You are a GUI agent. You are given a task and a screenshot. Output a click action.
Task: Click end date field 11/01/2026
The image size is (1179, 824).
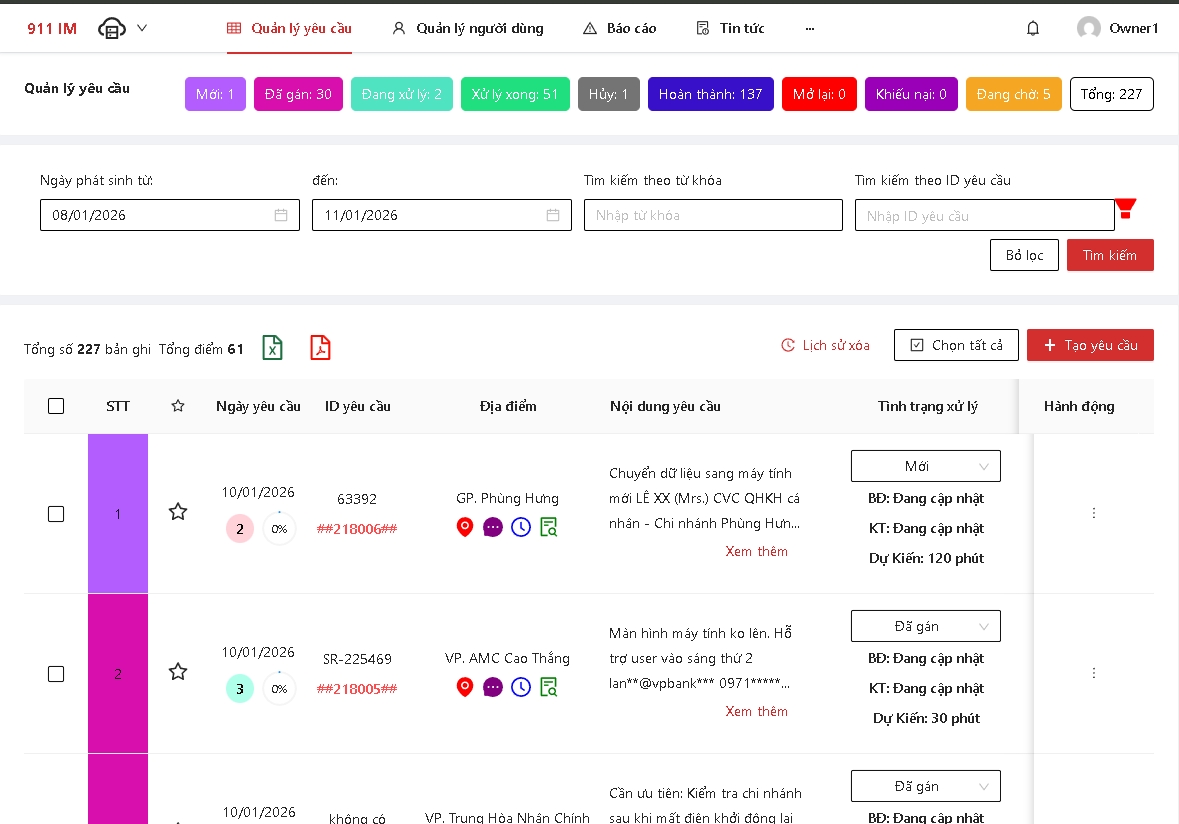[441, 215]
